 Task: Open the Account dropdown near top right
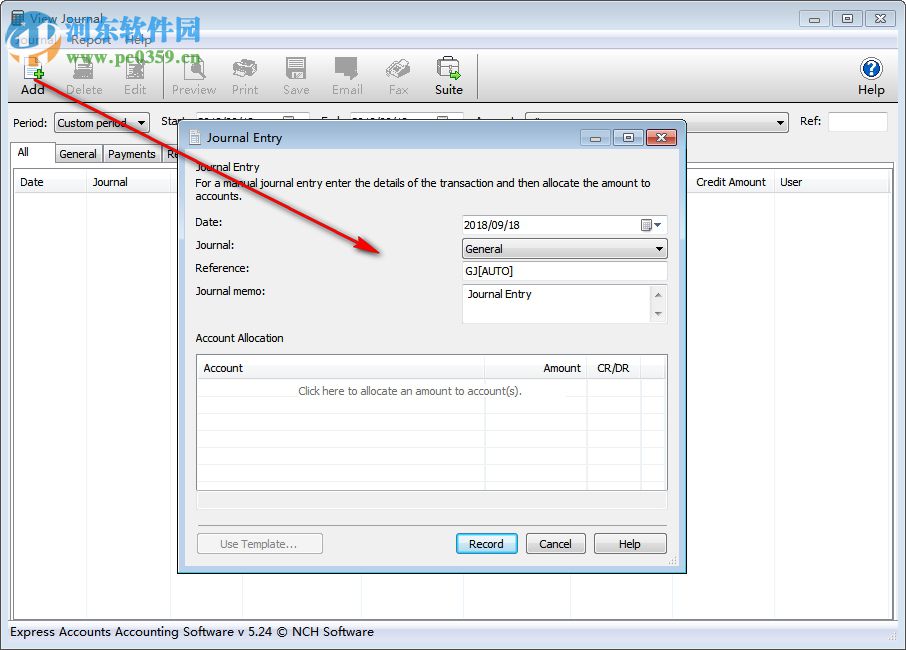click(779, 122)
